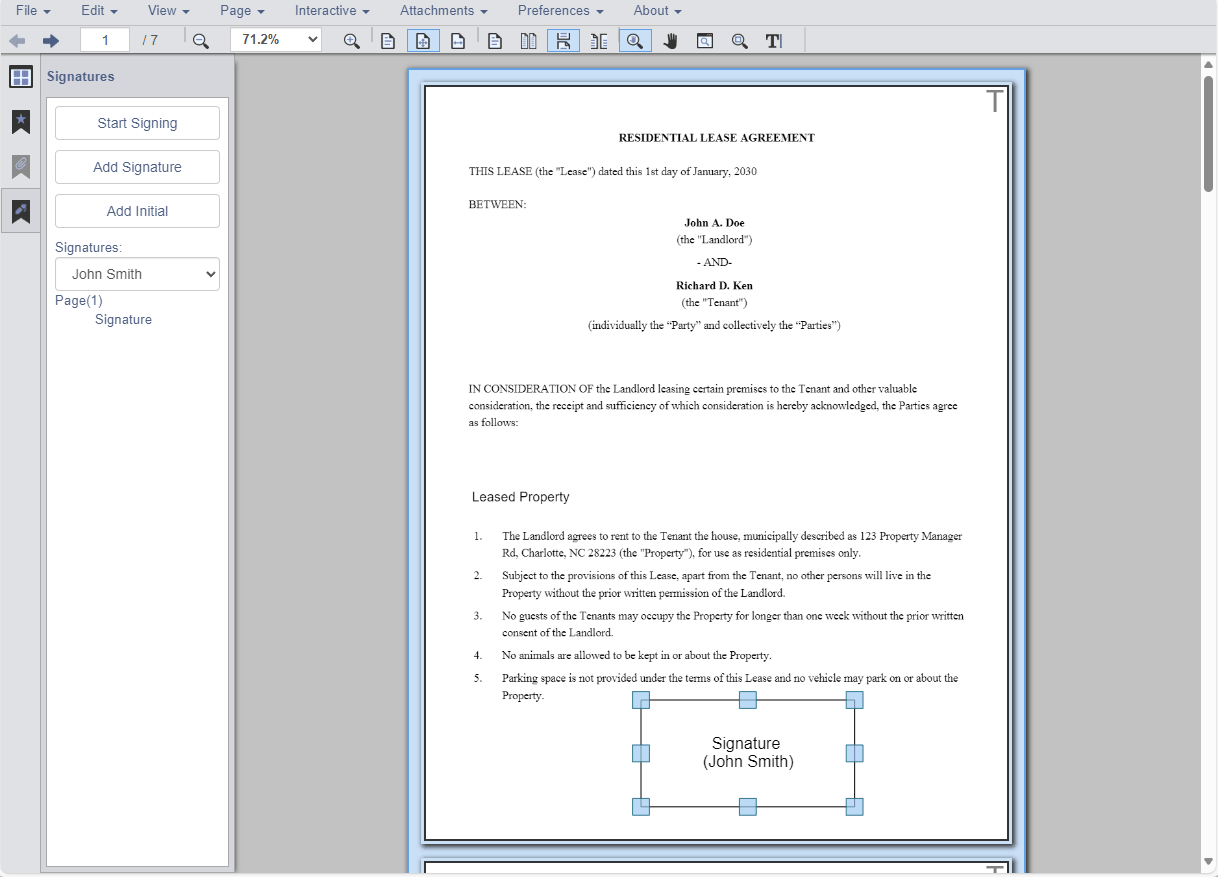Click the zoom out magnifier icon
Image resolution: width=1218 pixels, height=877 pixels.
click(201, 41)
